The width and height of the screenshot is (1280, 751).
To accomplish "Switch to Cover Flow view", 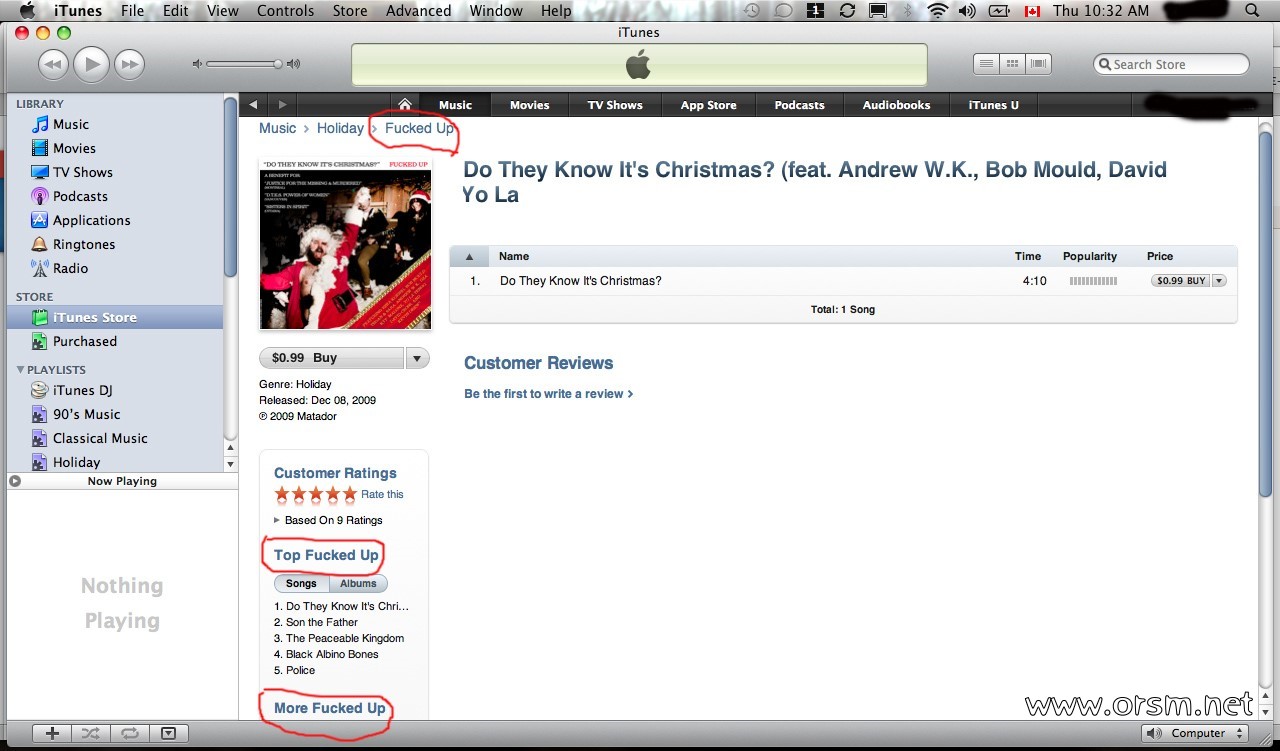I will tap(1039, 64).
